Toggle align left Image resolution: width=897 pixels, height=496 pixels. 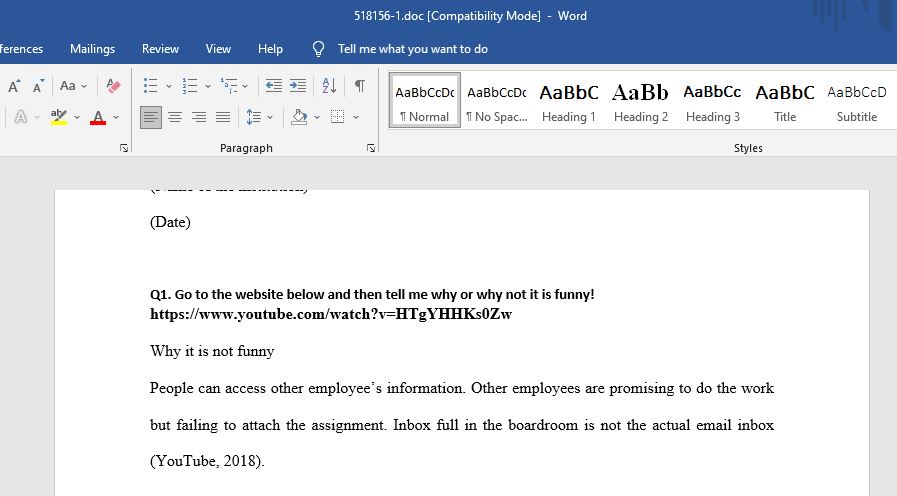click(x=151, y=117)
